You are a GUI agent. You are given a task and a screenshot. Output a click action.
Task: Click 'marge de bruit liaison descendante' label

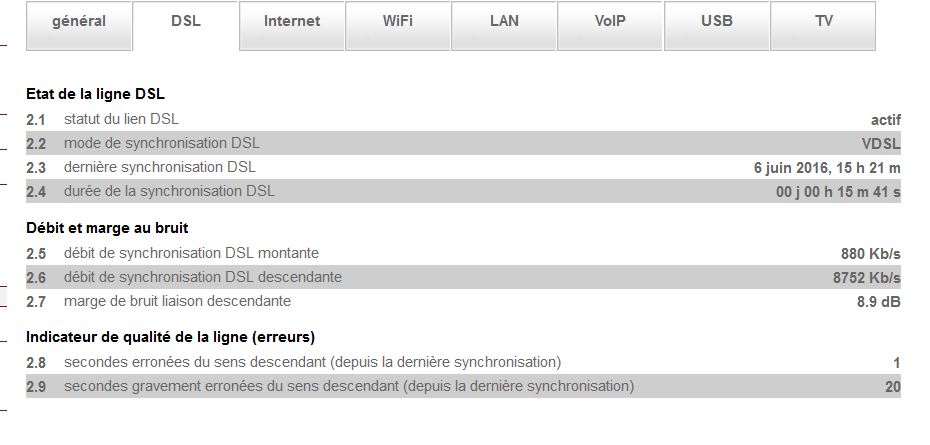177,301
